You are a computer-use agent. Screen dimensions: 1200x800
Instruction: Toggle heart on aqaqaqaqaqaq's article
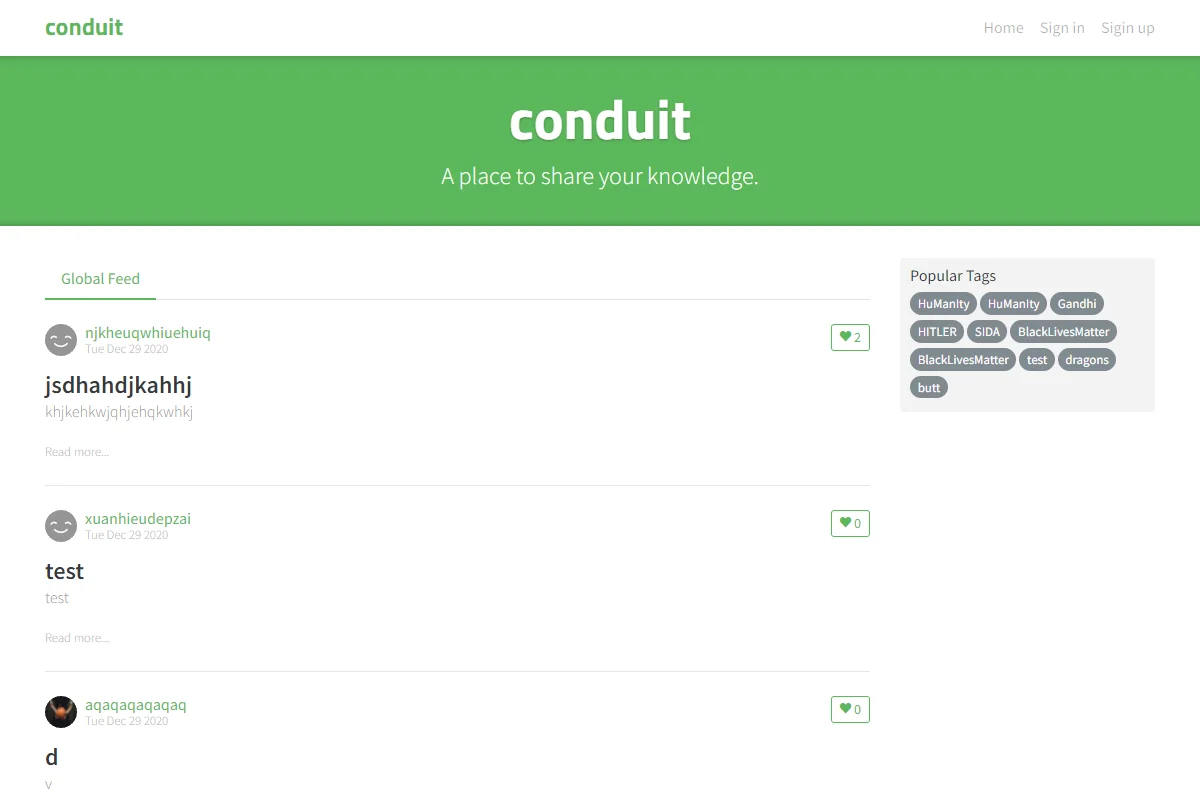850,710
